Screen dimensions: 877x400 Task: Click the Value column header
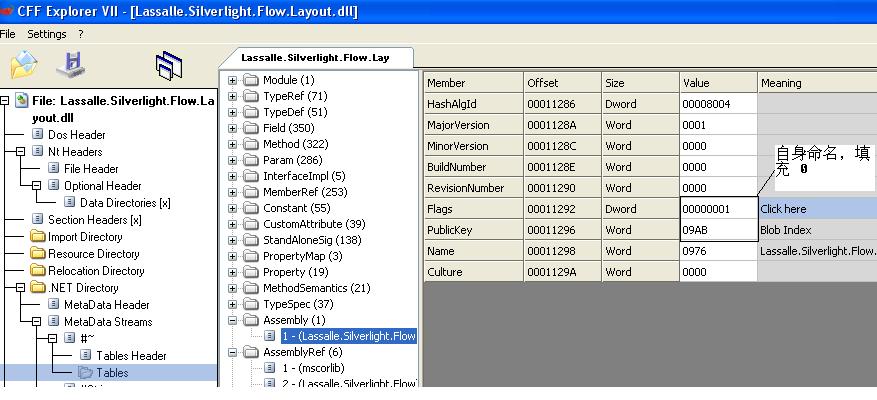pyautogui.click(x=717, y=83)
